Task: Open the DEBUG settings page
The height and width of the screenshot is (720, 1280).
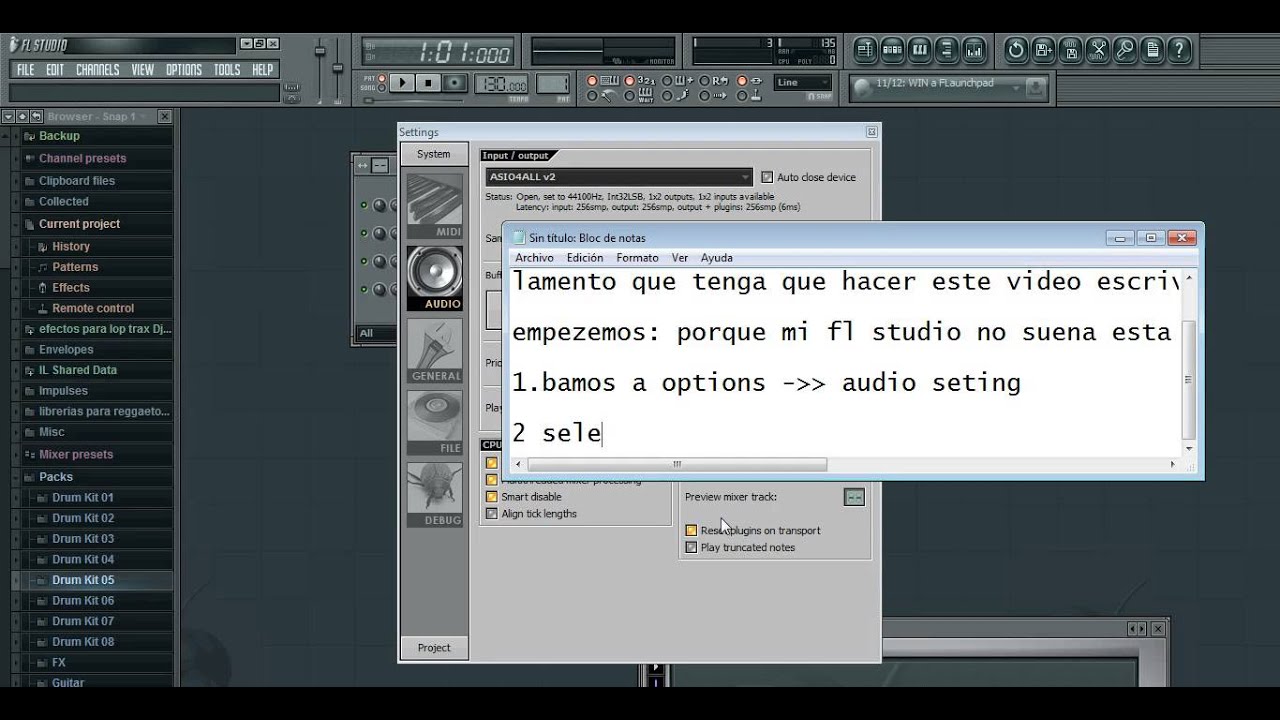Action: coord(434,495)
